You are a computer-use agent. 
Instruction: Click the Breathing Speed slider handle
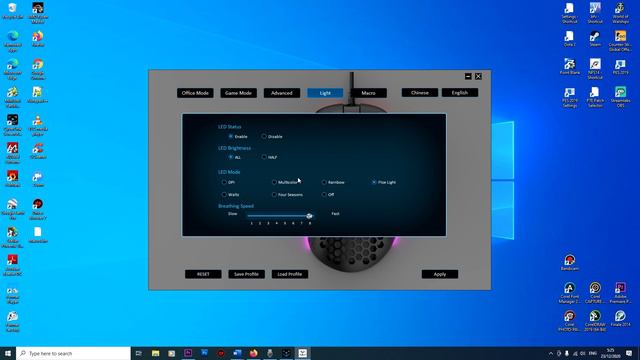pos(309,216)
